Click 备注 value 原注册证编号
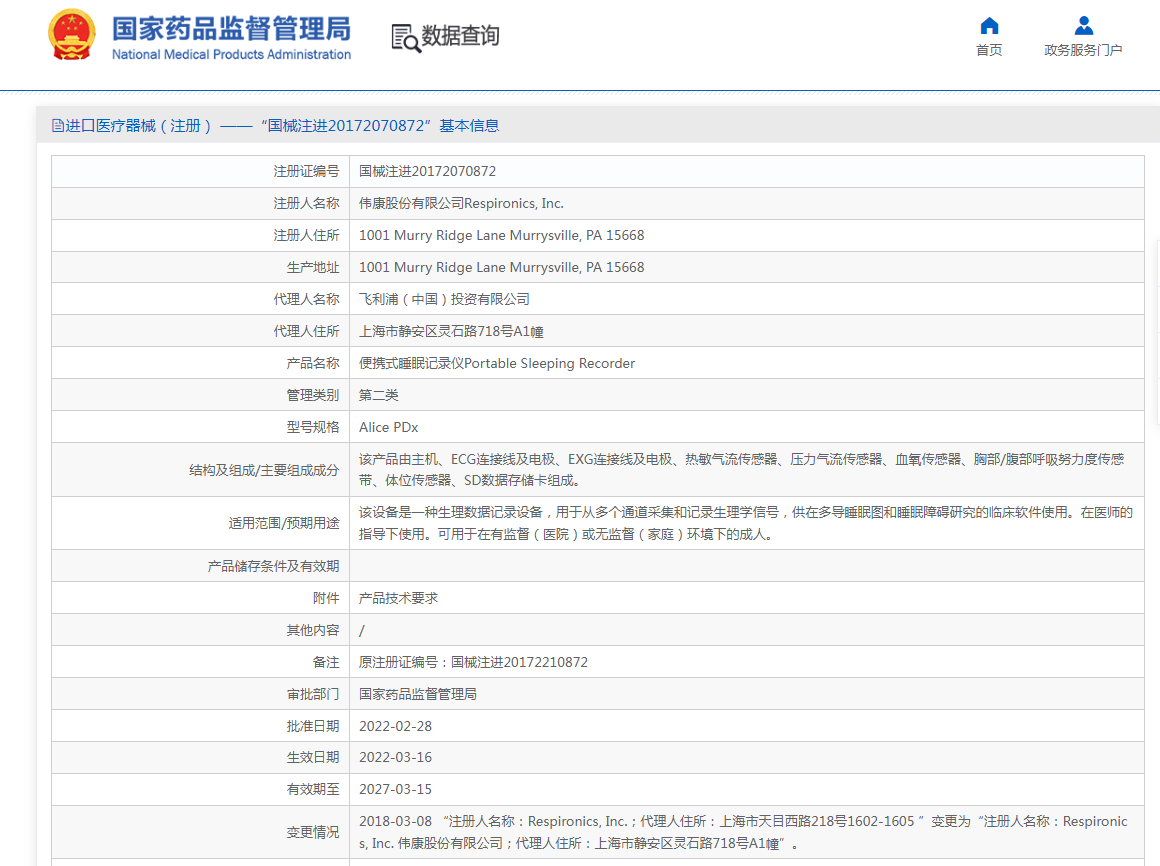 (473, 662)
